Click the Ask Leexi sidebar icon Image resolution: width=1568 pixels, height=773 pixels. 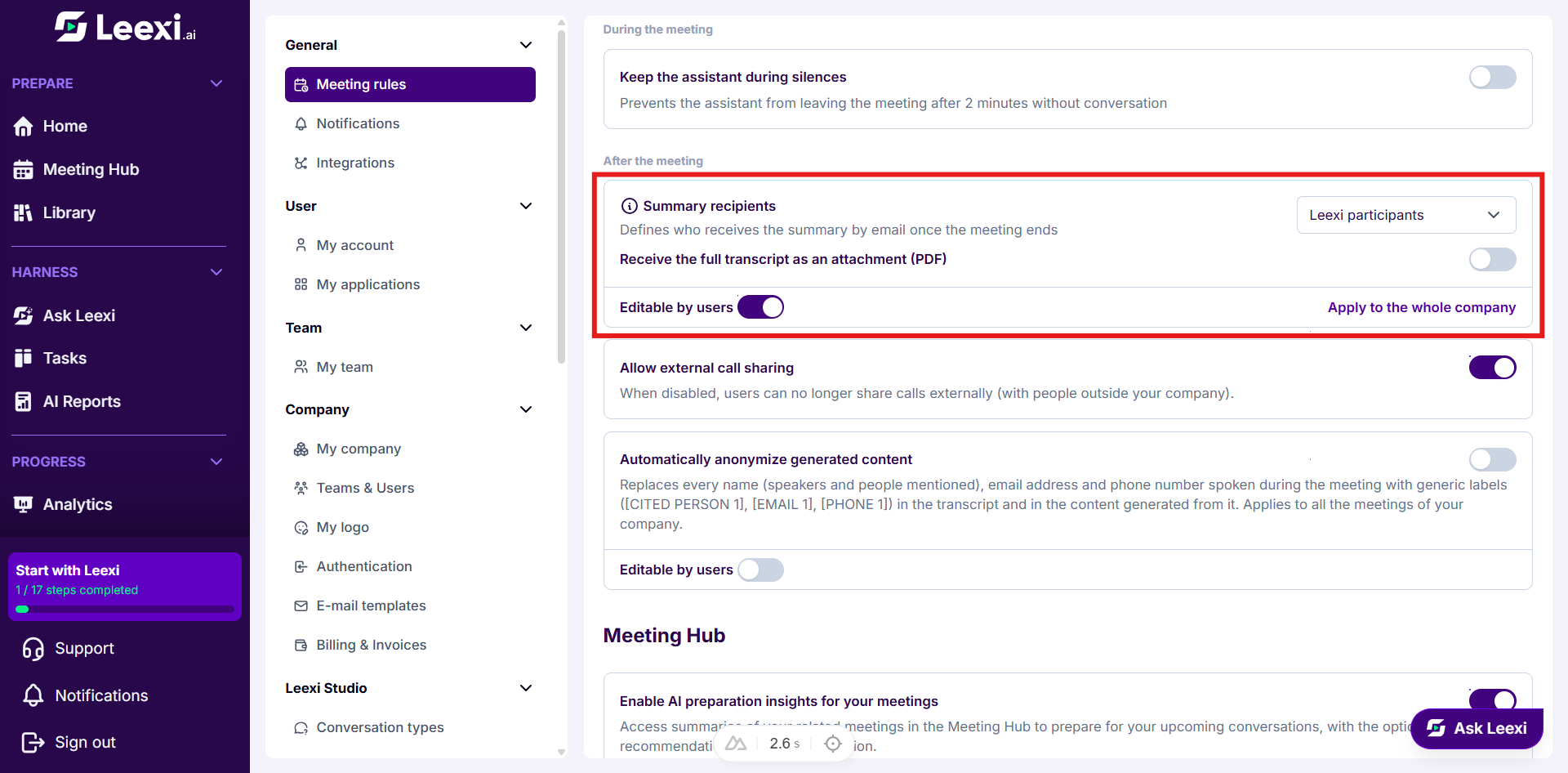tap(23, 315)
